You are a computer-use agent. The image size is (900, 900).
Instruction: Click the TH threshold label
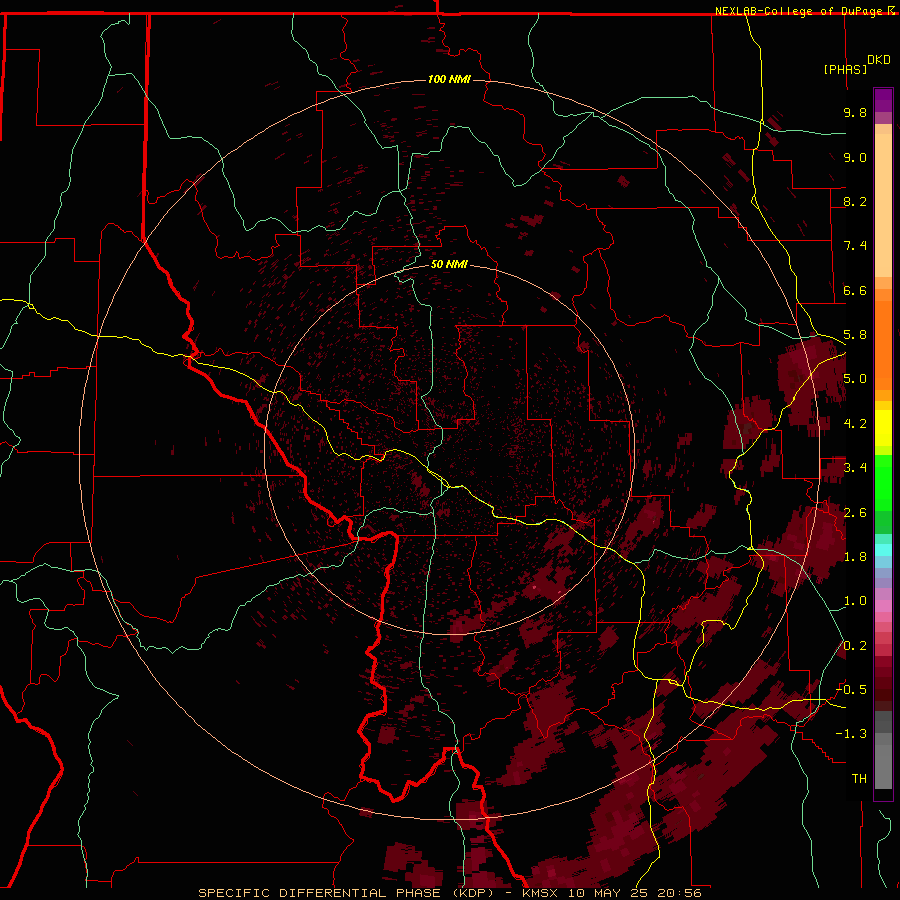[x=859, y=779]
